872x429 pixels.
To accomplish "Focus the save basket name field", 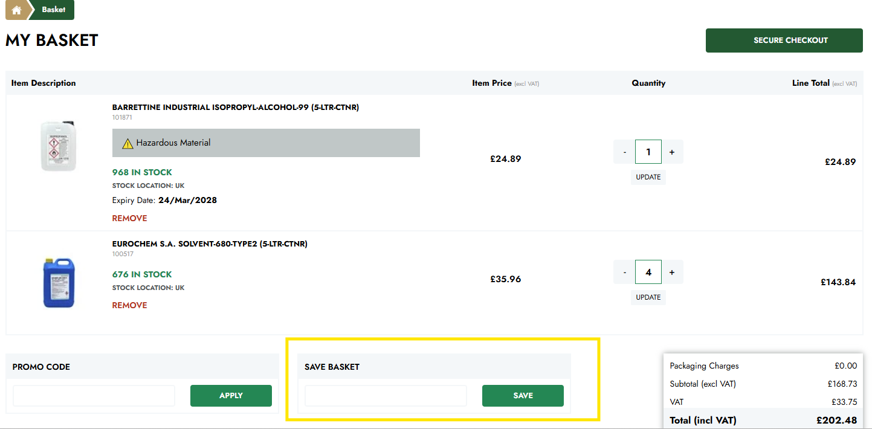I will 386,396.
